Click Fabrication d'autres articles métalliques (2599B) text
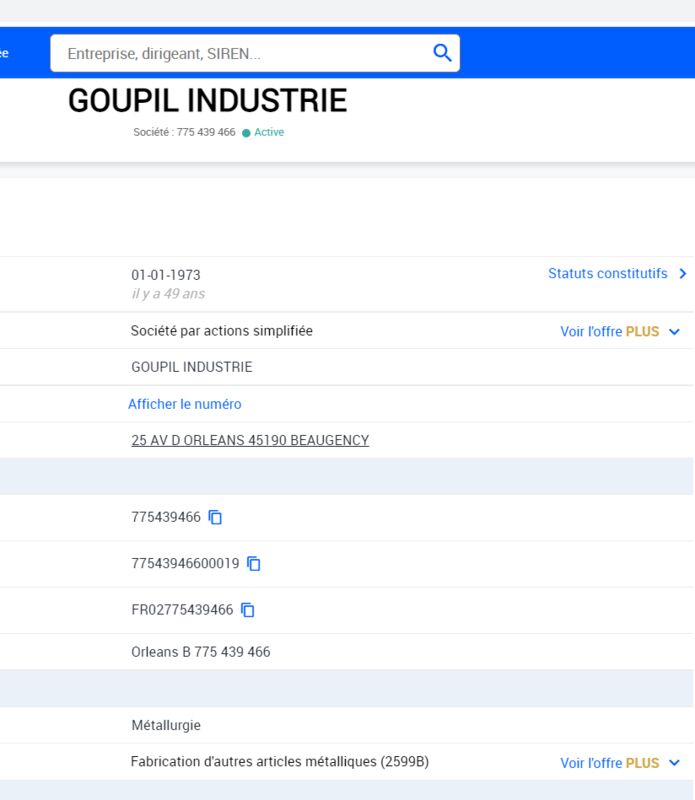Screen dimensions: 695x800 click(x=280, y=762)
